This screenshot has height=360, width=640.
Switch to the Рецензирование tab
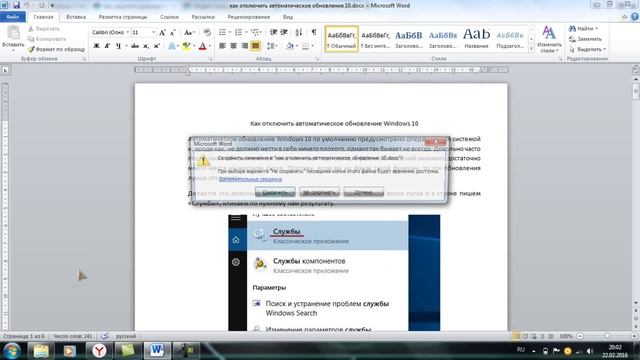[x=249, y=17]
